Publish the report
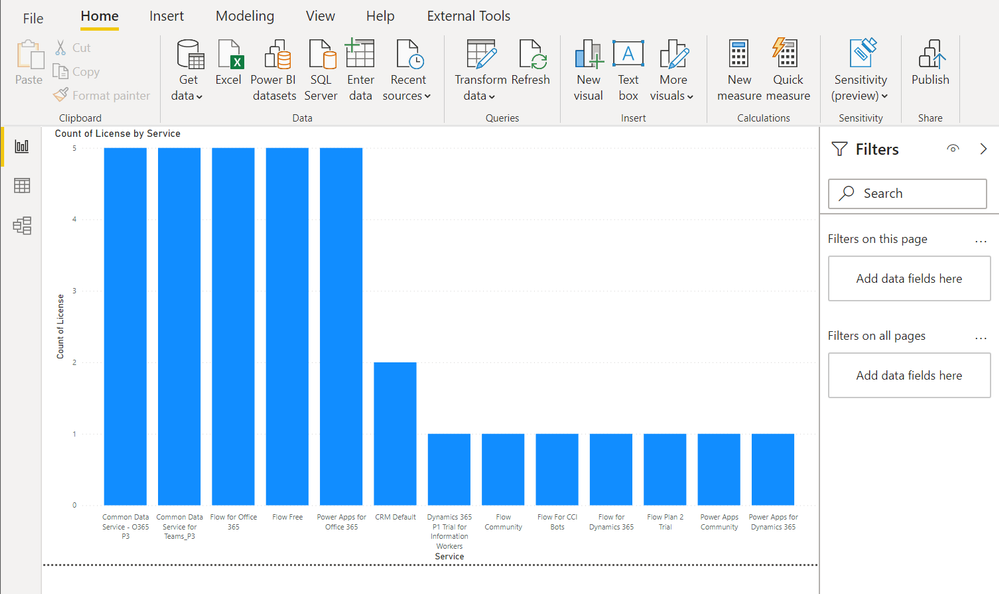 [x=930, y=62]
